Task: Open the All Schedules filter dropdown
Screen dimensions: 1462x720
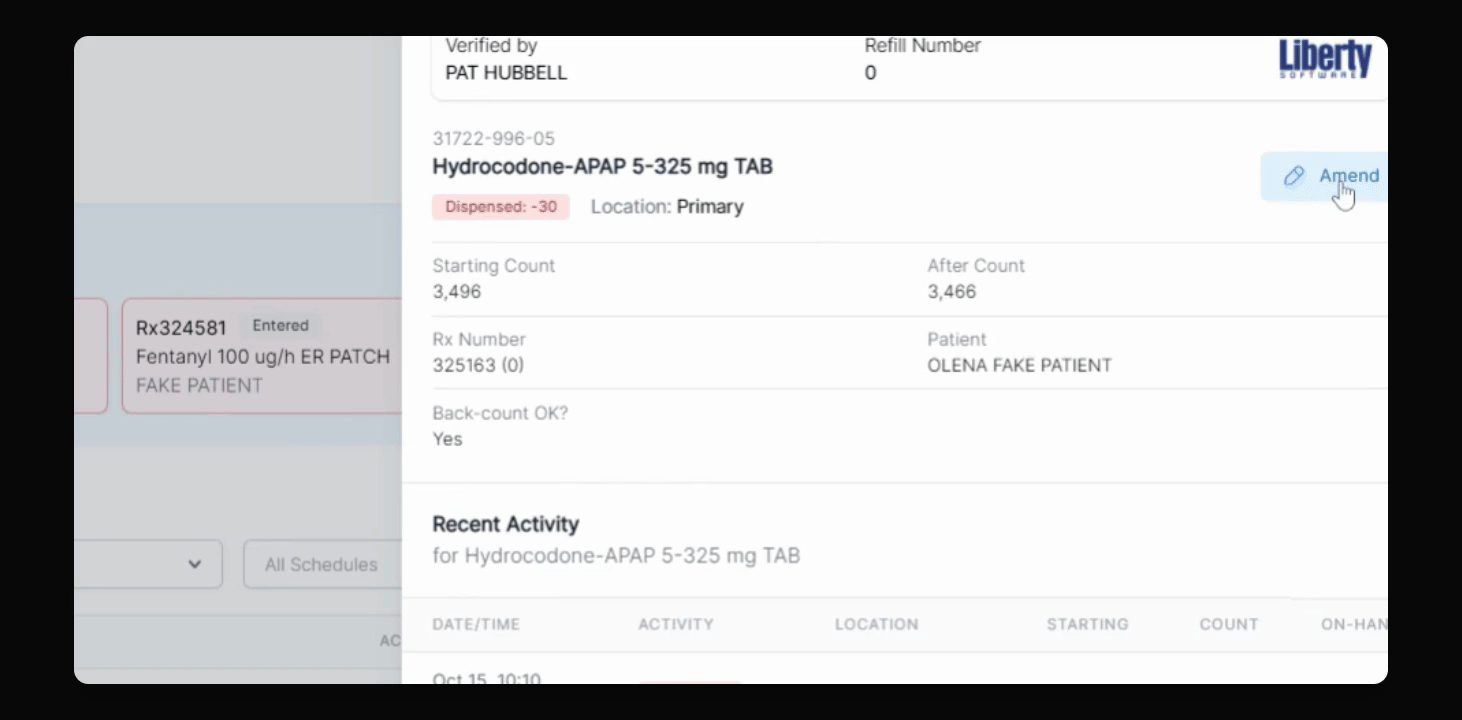Action: click(x=321, y=565)
